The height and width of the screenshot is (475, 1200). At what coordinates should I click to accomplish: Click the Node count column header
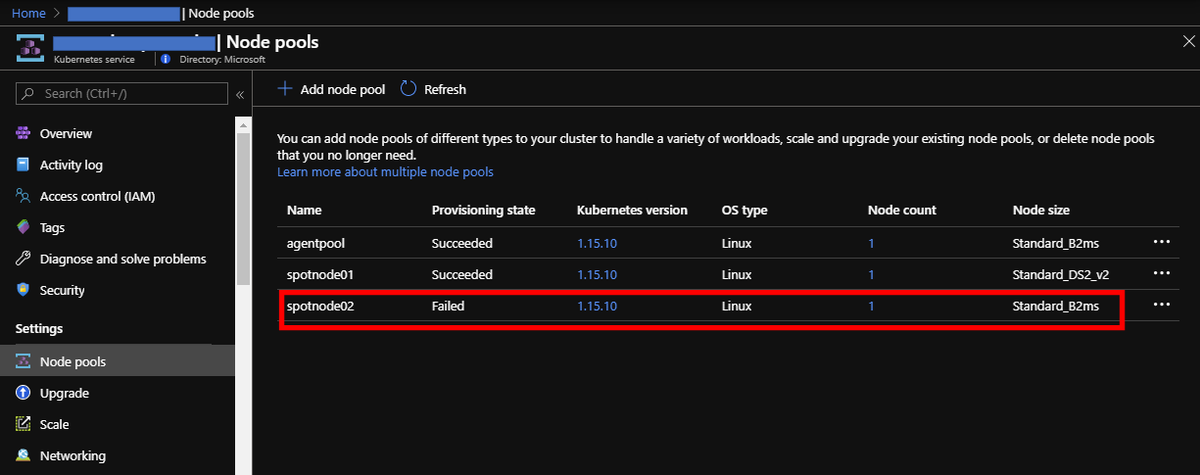pos(901,210)
